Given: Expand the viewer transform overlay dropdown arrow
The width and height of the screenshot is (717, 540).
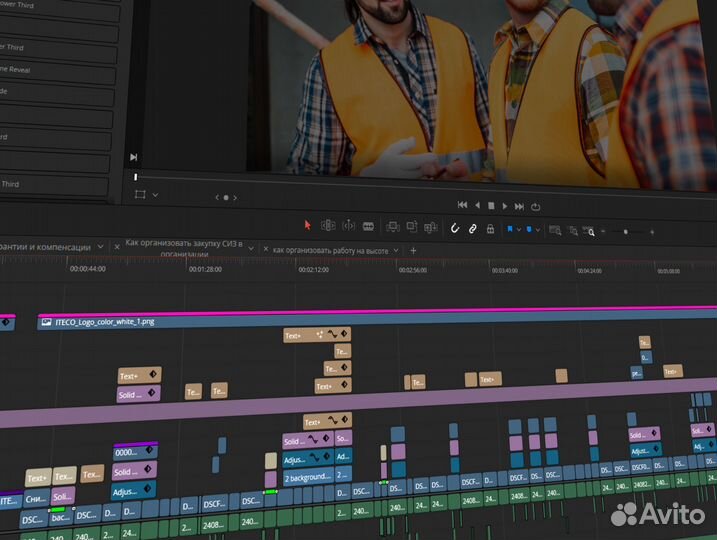Looking at the screenshot, I should click(x=155, y=195).
